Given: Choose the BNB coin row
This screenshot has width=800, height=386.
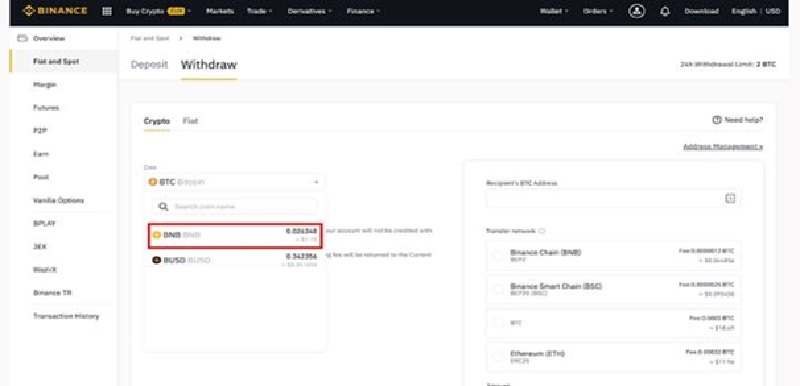Looking at the screenshot, I should [x=235, y=236].
